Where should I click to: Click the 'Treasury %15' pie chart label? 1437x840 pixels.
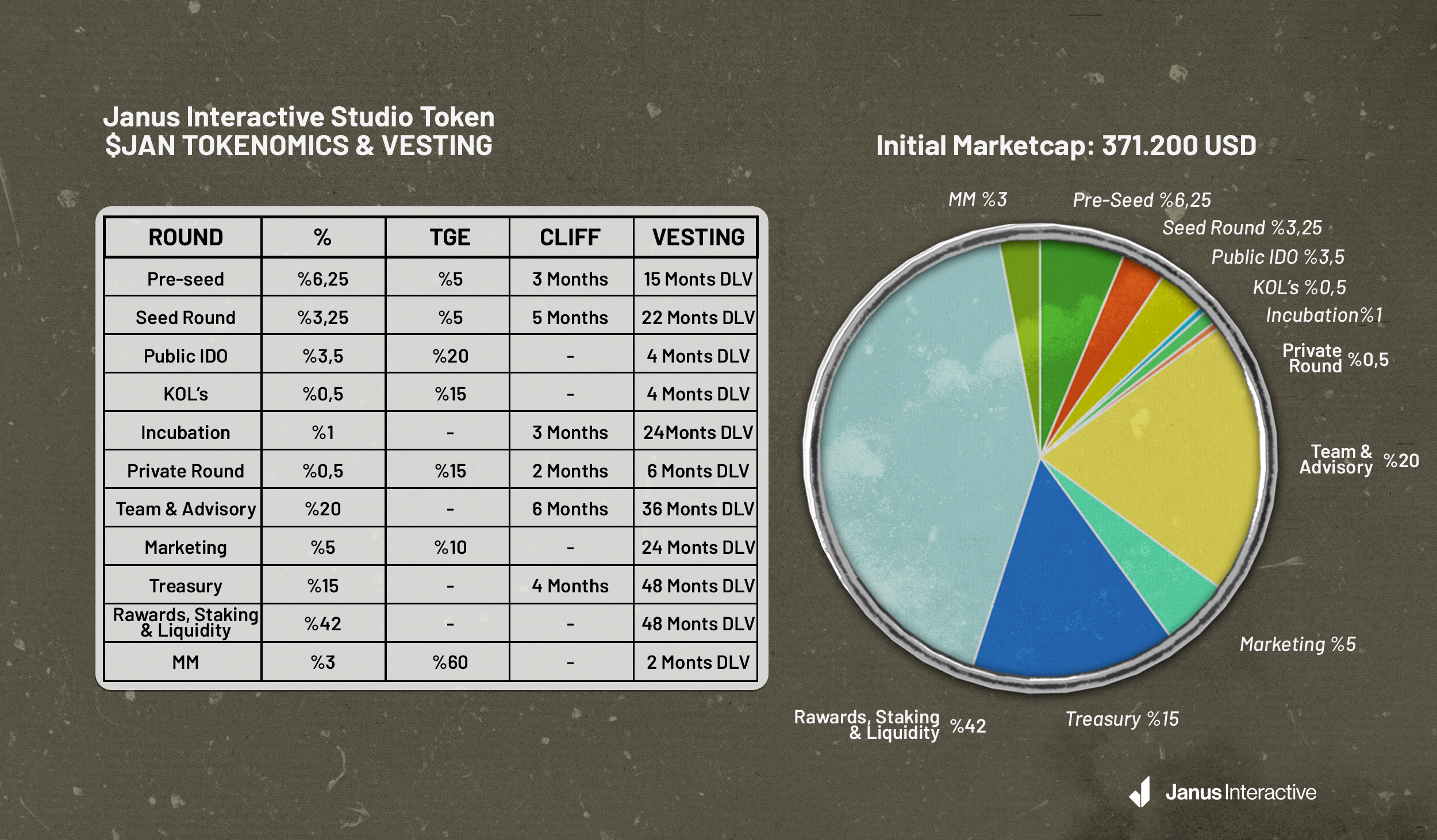pos(1122,719)
